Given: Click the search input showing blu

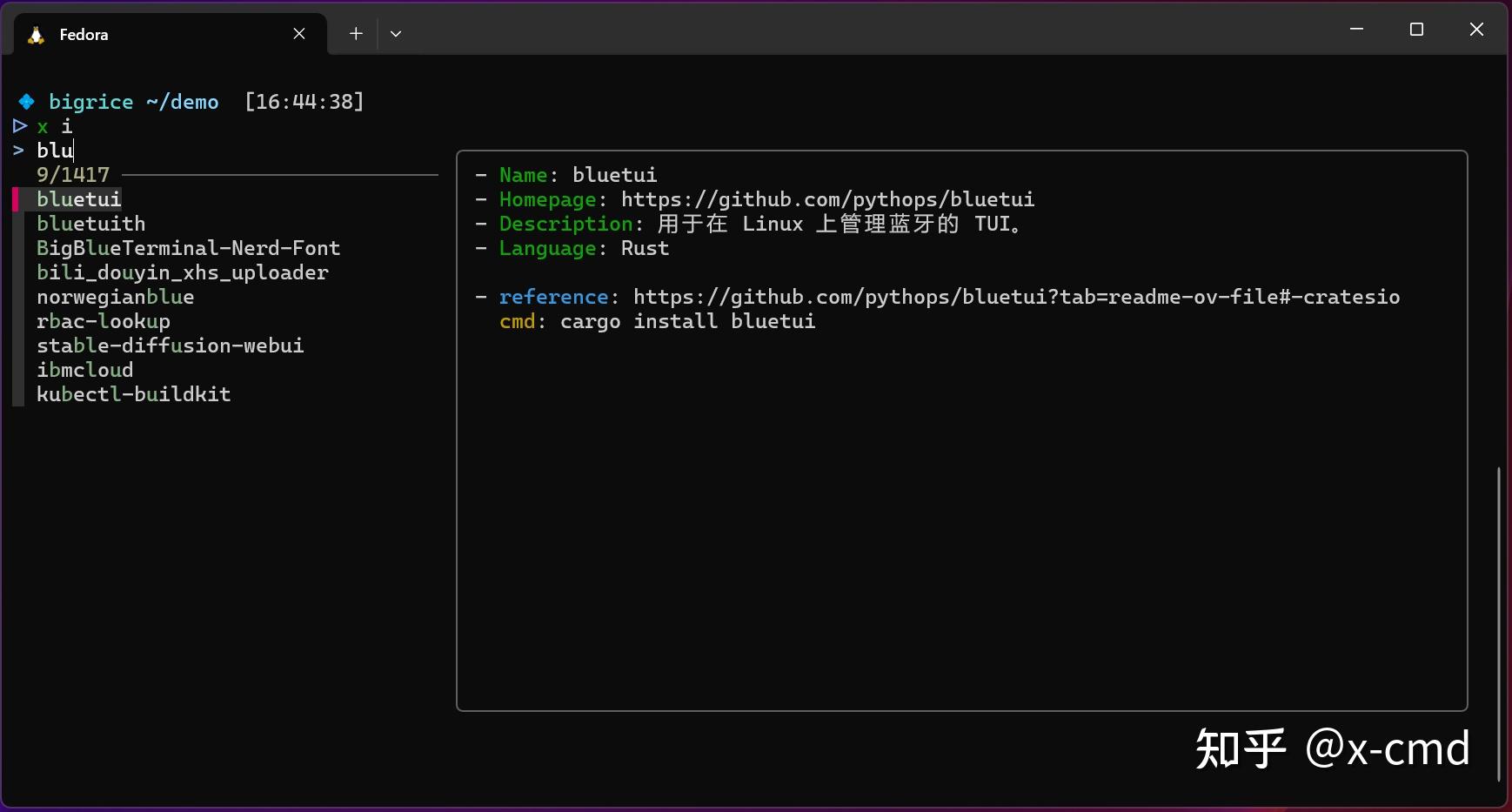Looking at the screenshot, I should [x=56, y=150].
